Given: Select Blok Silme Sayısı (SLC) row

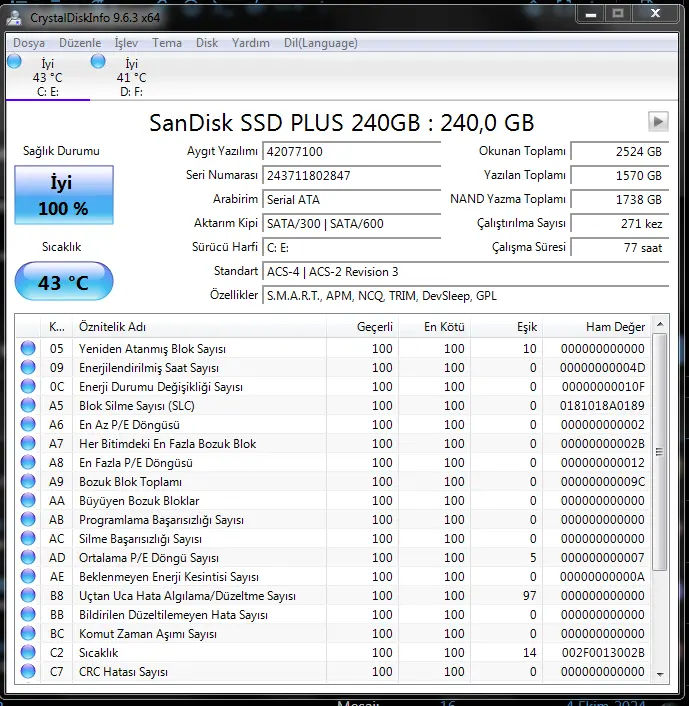Looking at the screenshot, I should coord(333,405).
